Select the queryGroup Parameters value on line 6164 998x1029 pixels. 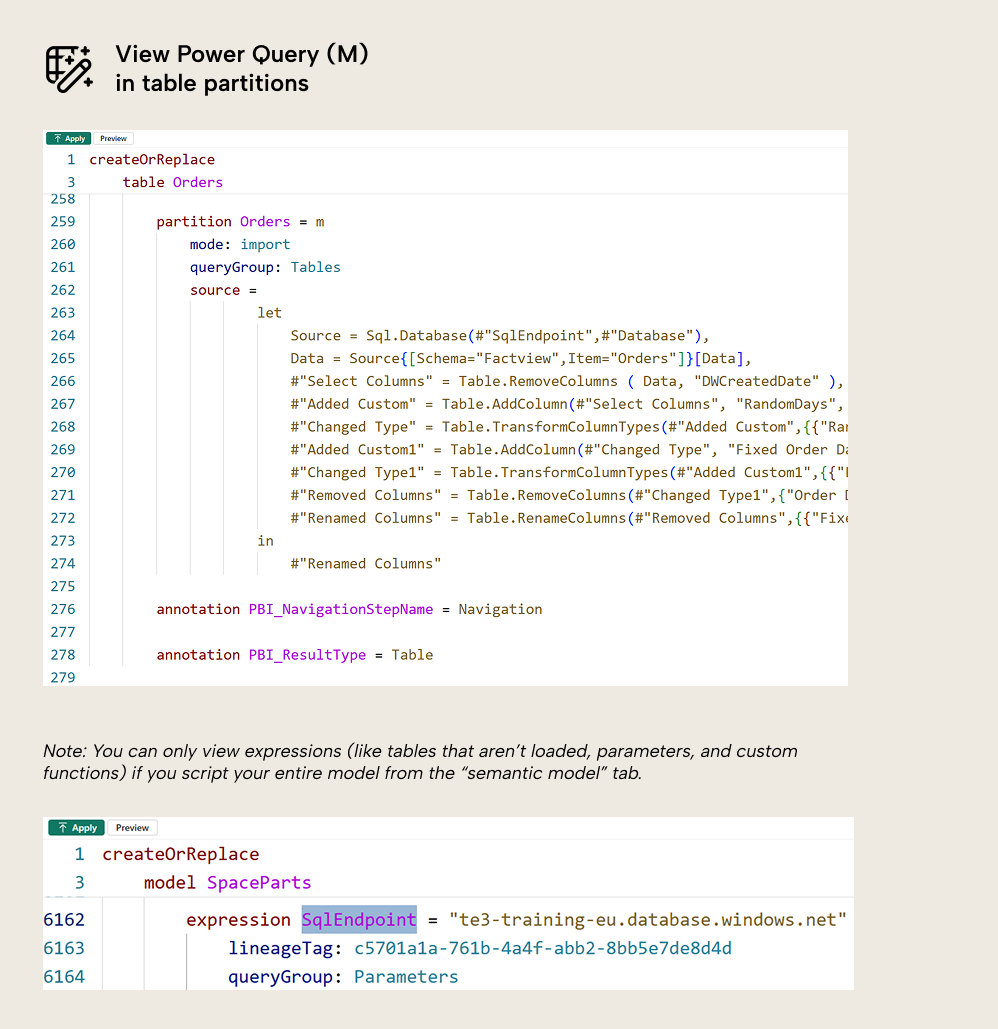406,976
